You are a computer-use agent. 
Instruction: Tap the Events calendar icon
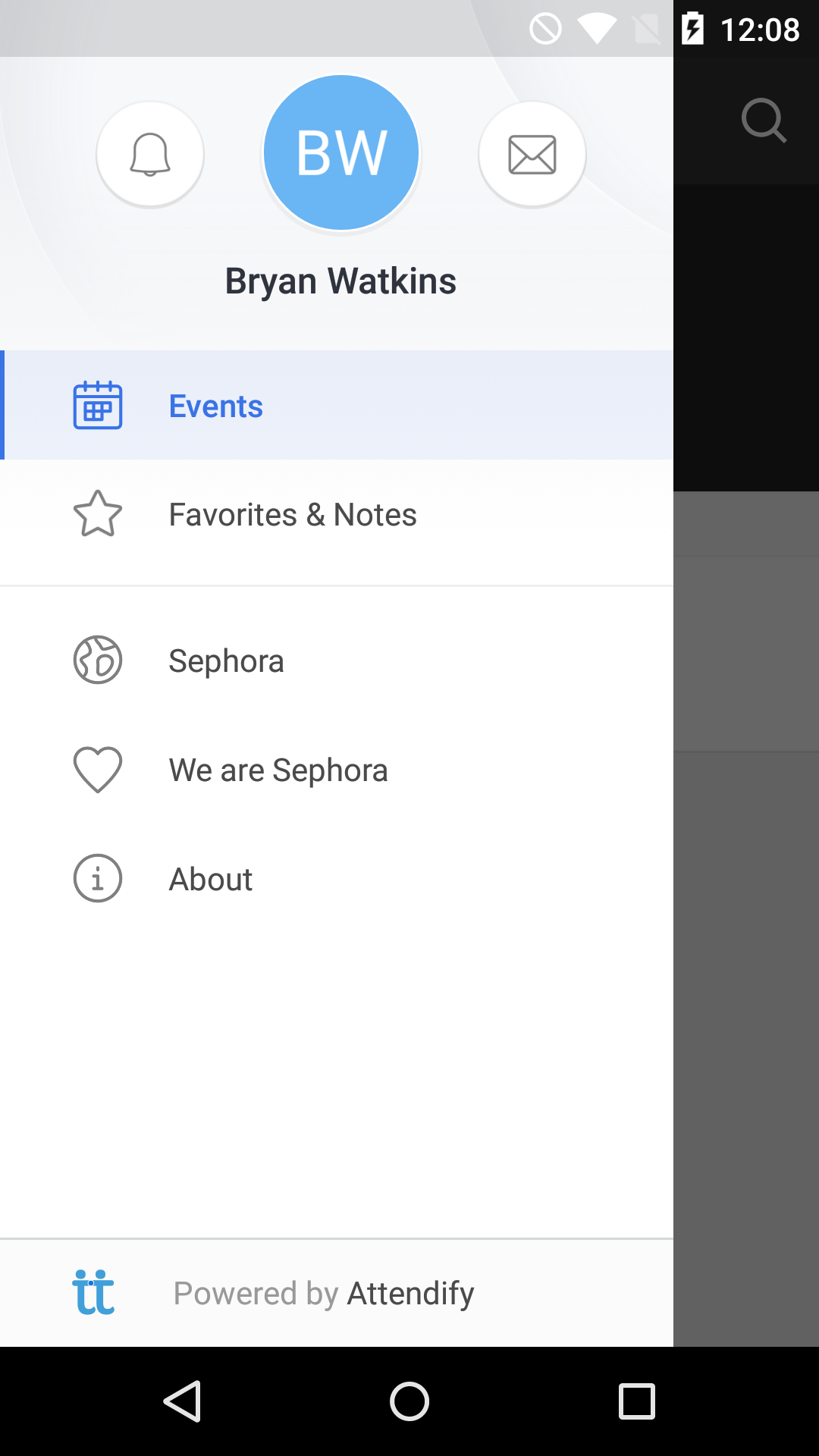pyautogui.click(x=98, y=406)
